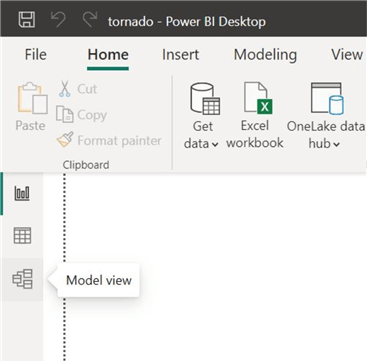Open the Modeling ribbon tab
Screen dimensions: 367x362
(265, 55)
